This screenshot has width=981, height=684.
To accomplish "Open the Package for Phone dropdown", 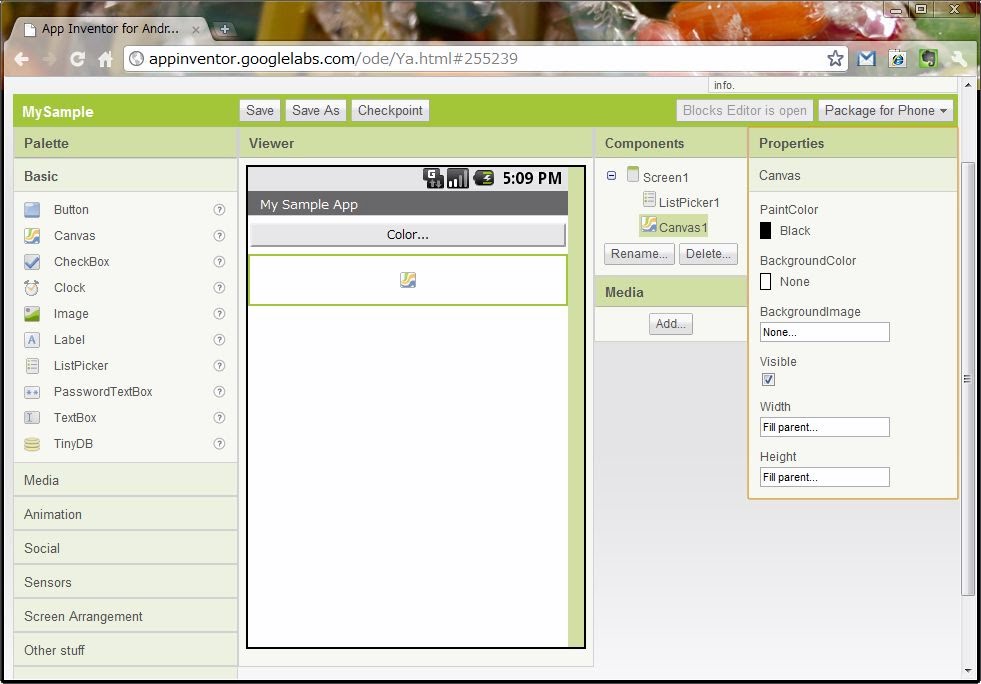I will [885, 111].
